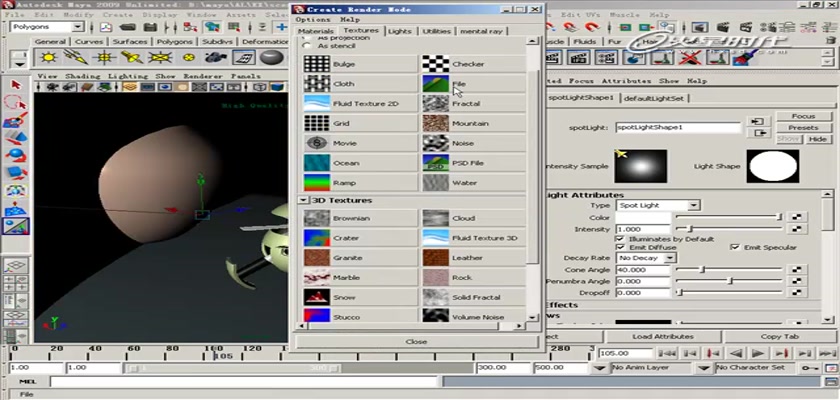Create a Grid texture node

point(360,124)
